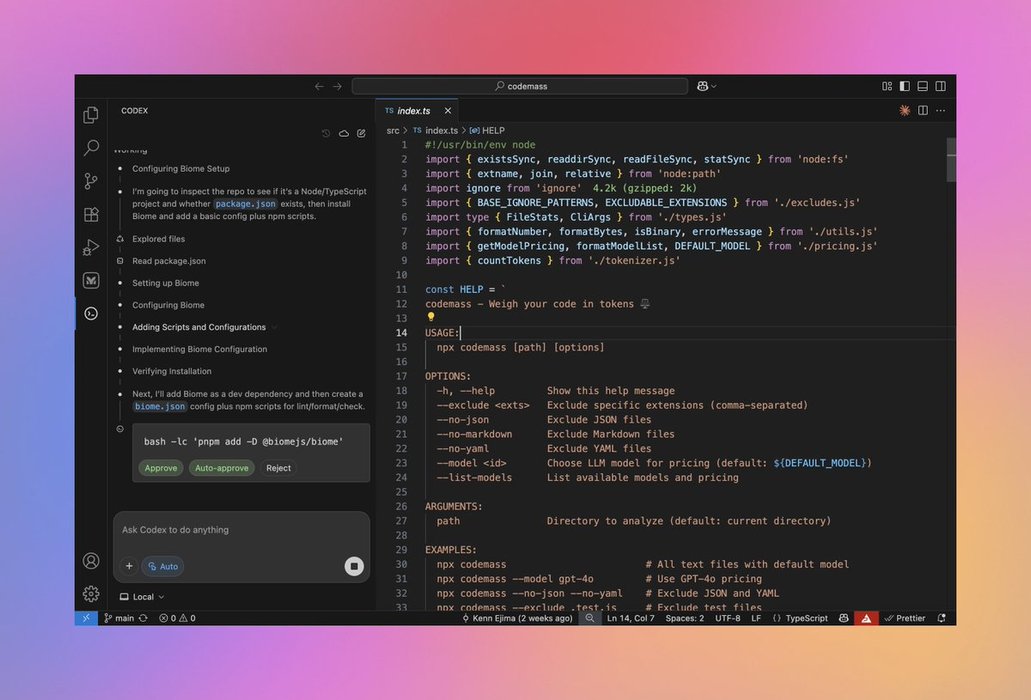Image resolution: width=1031 pixels, height=700 pixels.
Task: Change indentation via Spaces: 2
Action: 684,618
